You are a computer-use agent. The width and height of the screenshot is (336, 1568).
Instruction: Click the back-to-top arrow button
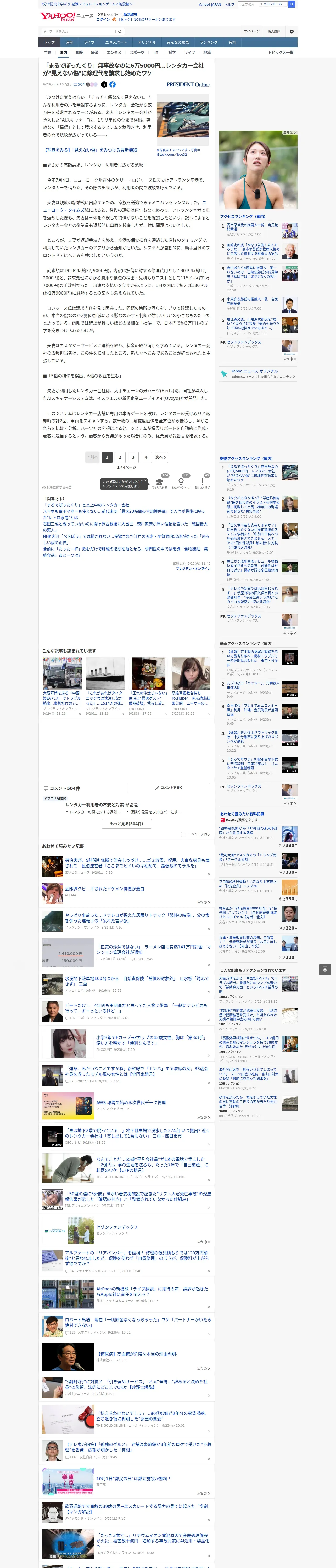click(x=325, y=969)
